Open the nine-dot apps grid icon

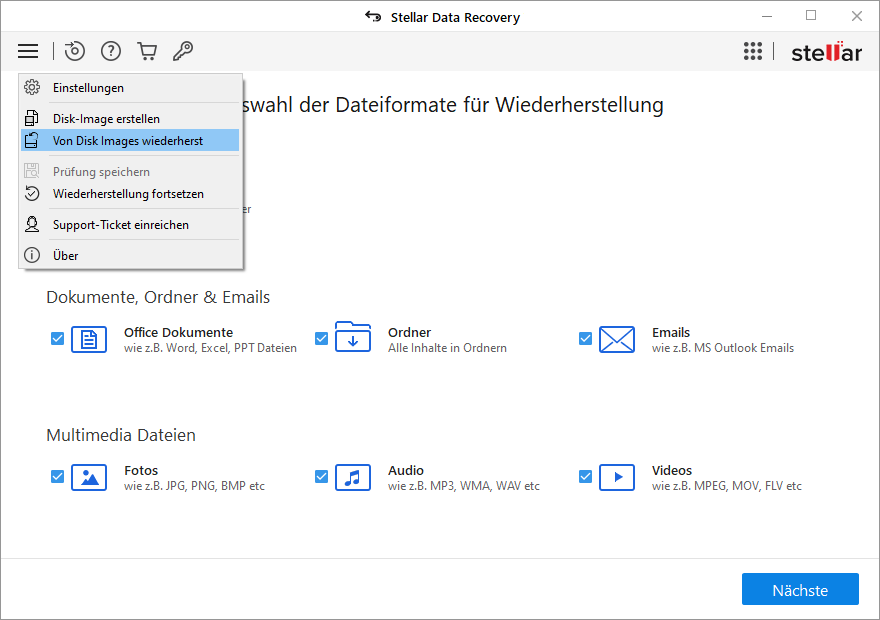coord(753,51)
